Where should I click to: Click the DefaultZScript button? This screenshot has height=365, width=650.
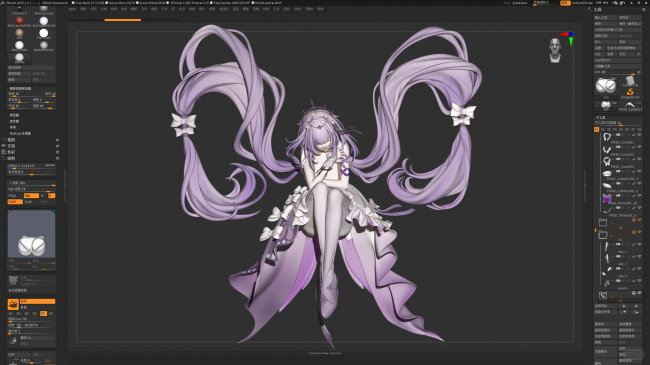[582, 3]
